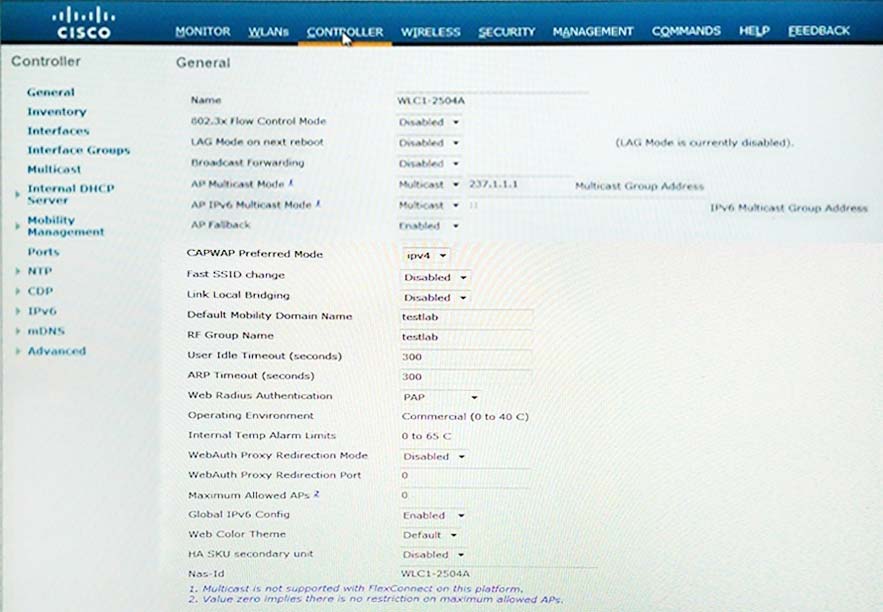Switch to the WLANs menu

point(269,32)
